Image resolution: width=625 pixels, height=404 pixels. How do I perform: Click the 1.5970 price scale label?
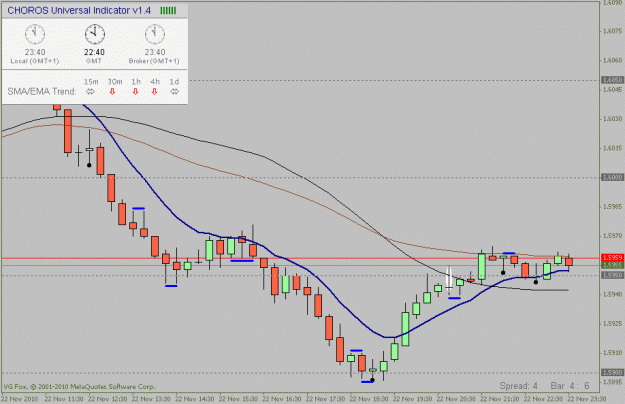click(x=613, y=236)
